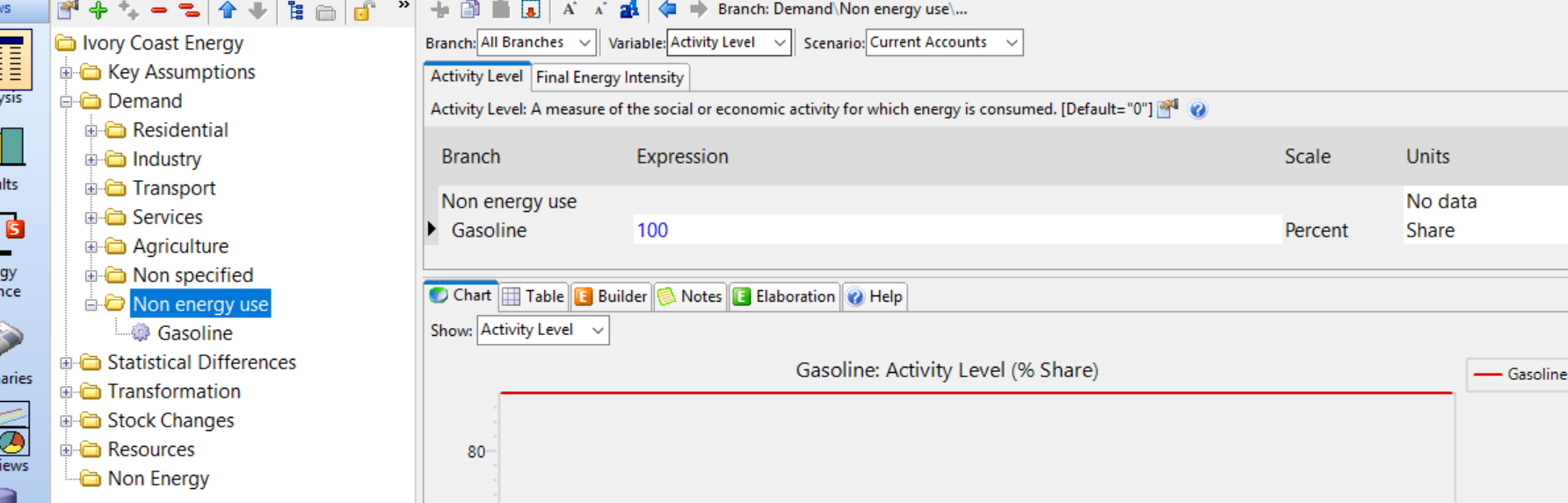Click the increase font size icon

coord(570,10)
